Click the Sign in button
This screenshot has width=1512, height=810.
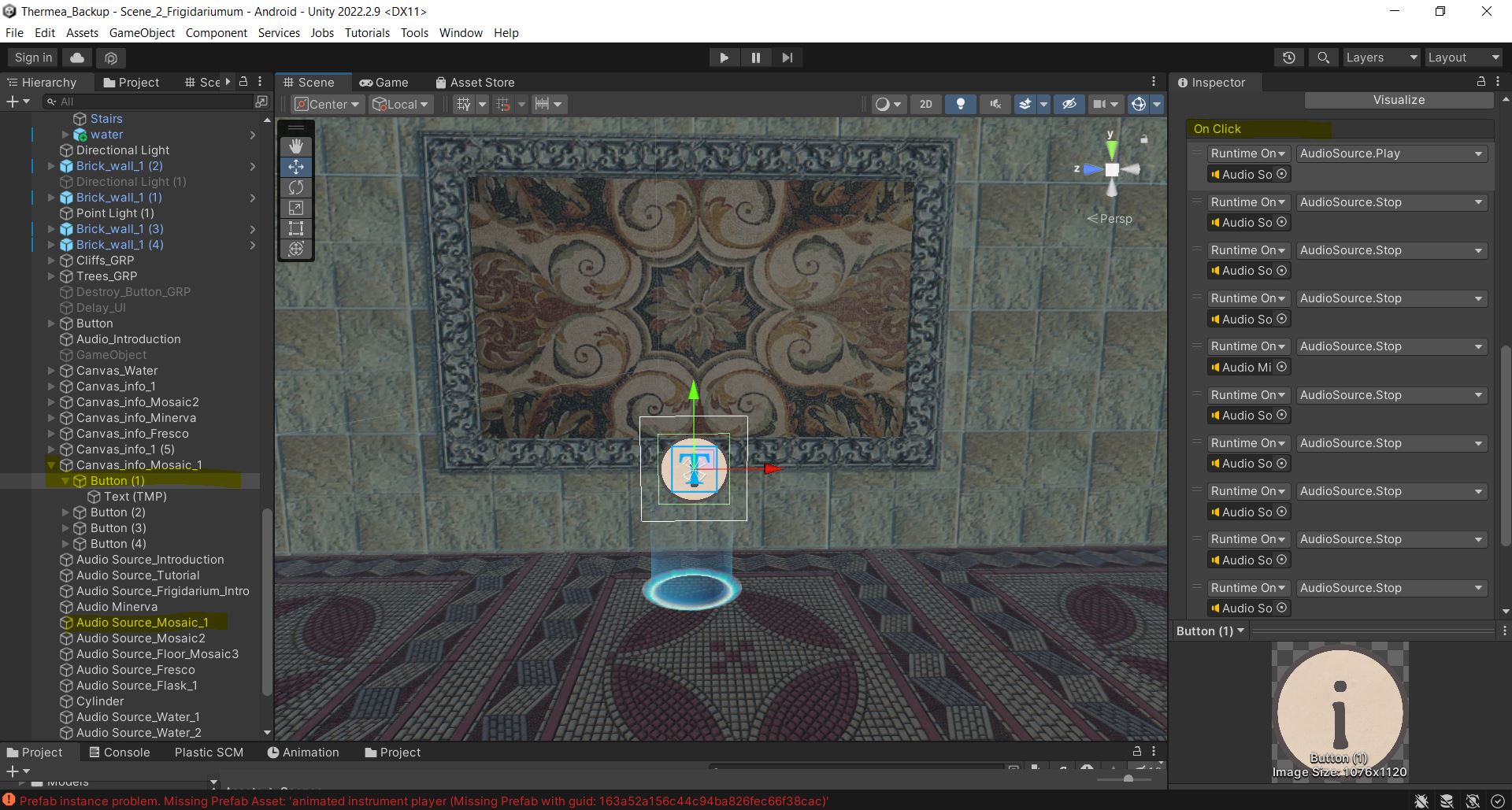(31, 57)
